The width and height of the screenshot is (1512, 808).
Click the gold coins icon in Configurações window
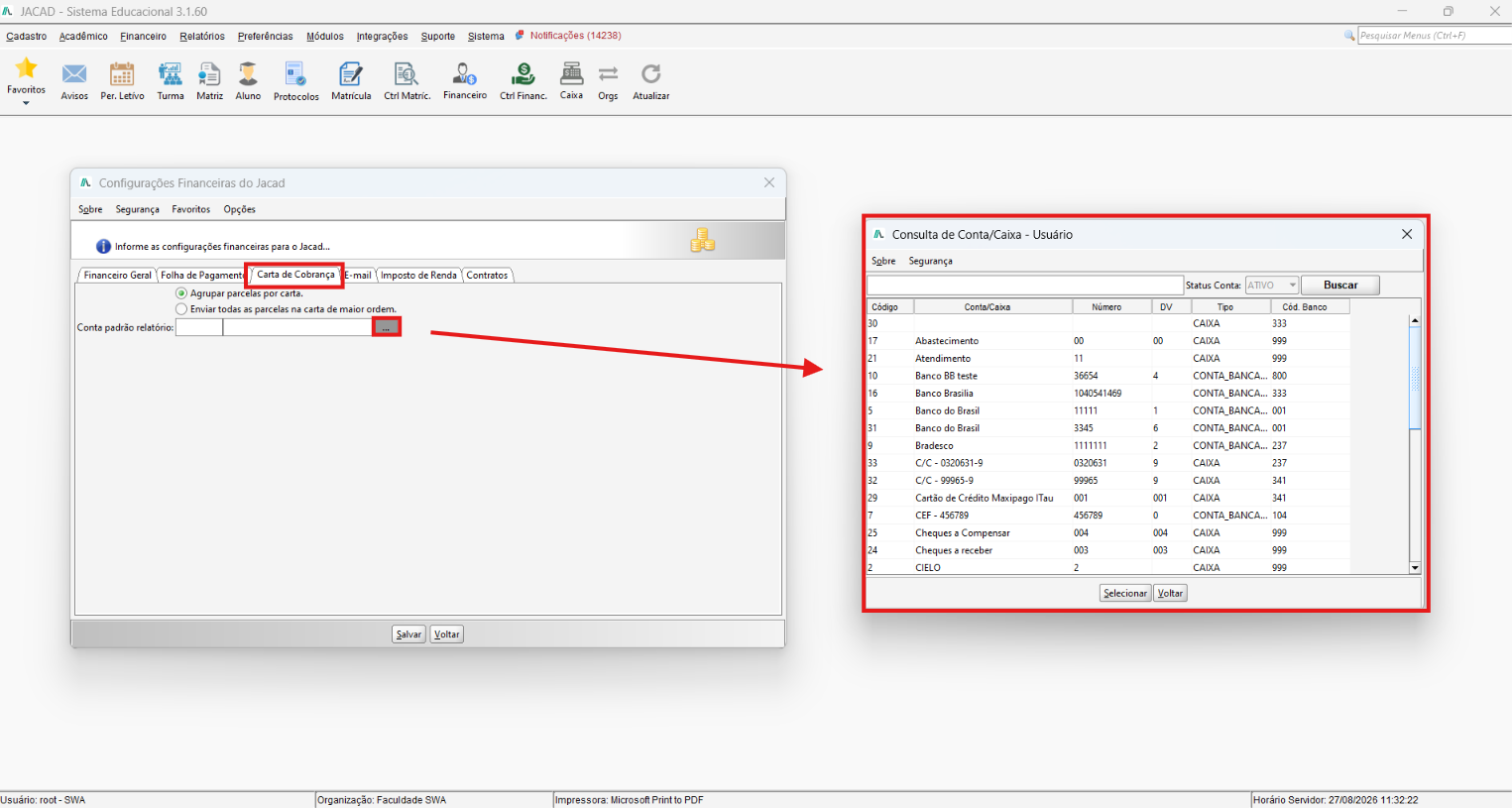[703, 240]
